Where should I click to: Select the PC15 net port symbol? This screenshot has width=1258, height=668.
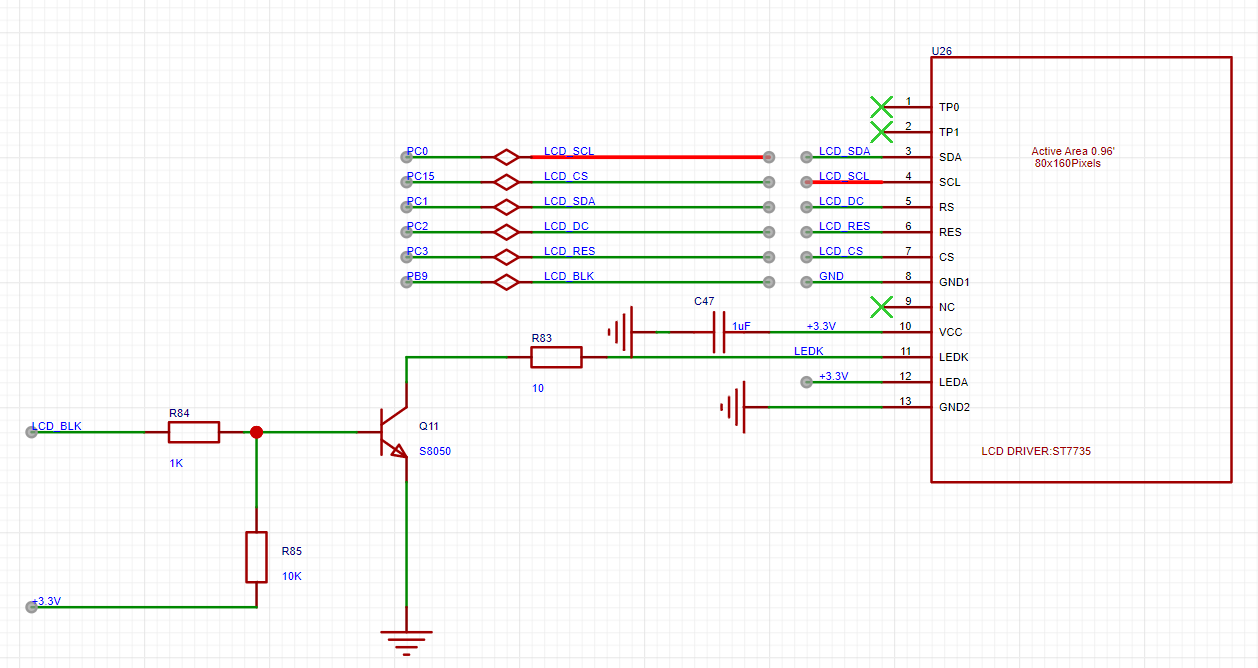click(x=507, y=182)
